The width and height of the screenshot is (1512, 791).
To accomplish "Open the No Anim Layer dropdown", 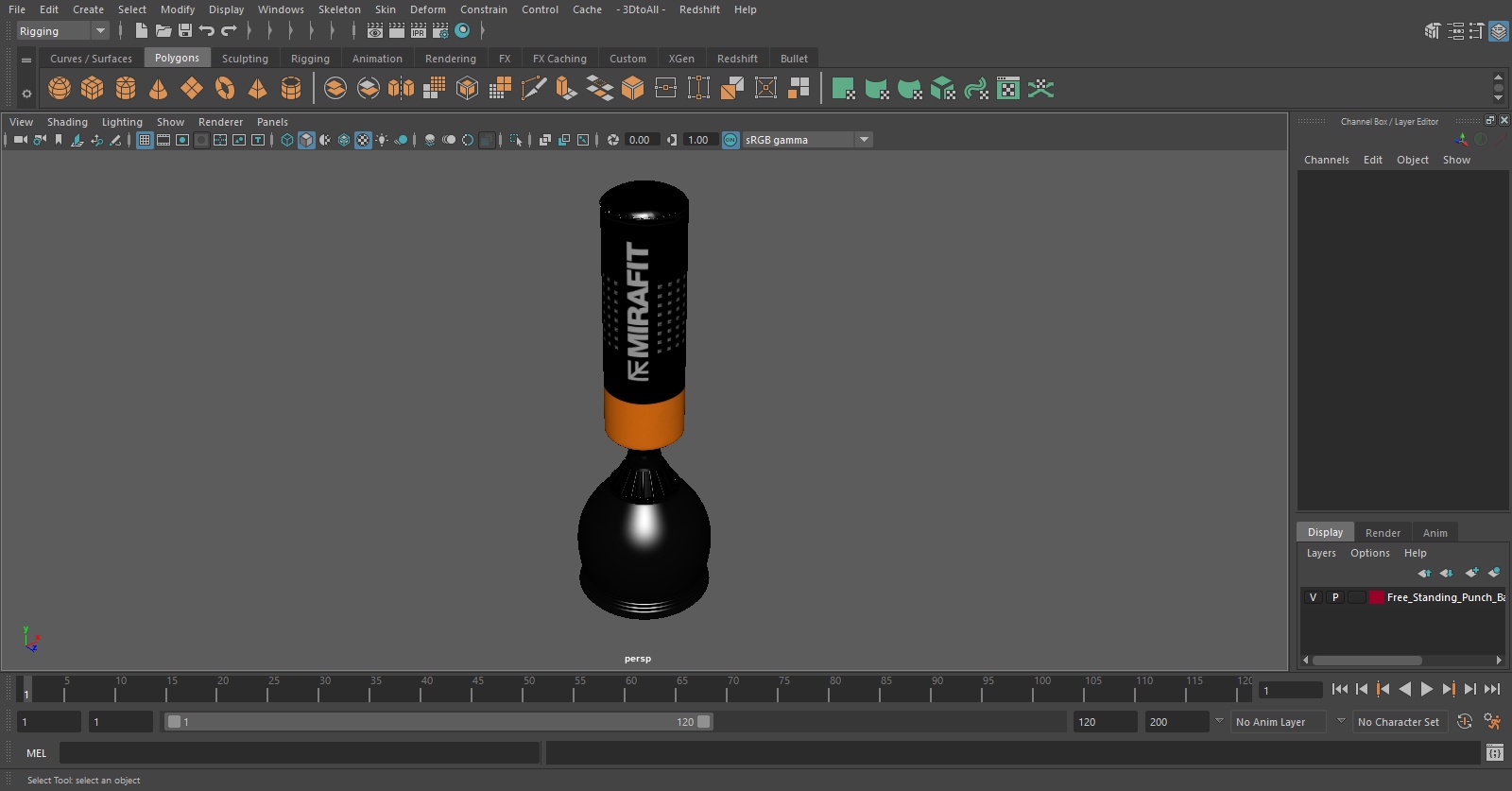I will pyautogui.click(x=1278, y=722).
